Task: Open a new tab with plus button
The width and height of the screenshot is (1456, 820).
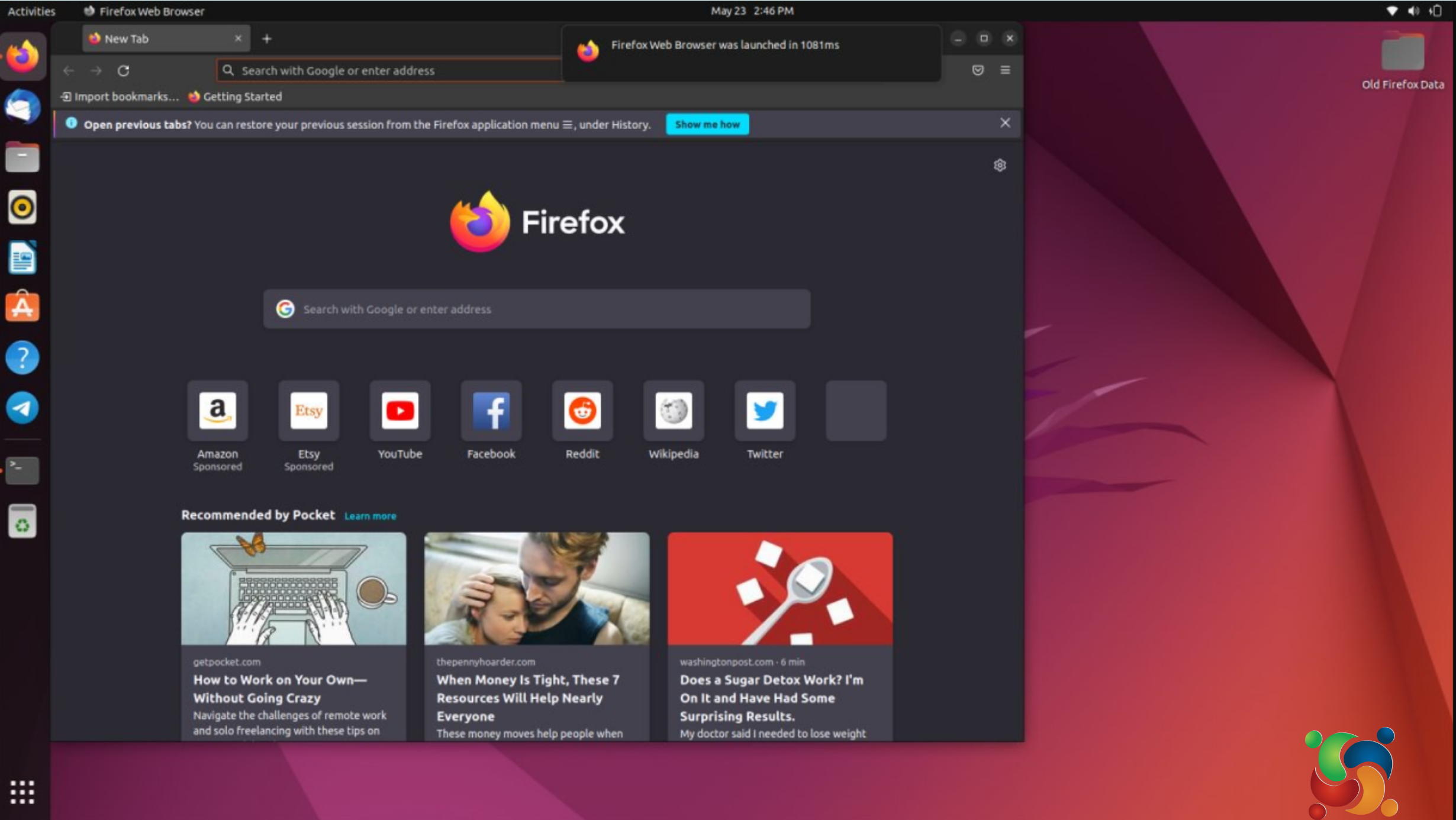Action: pos(267,39)
